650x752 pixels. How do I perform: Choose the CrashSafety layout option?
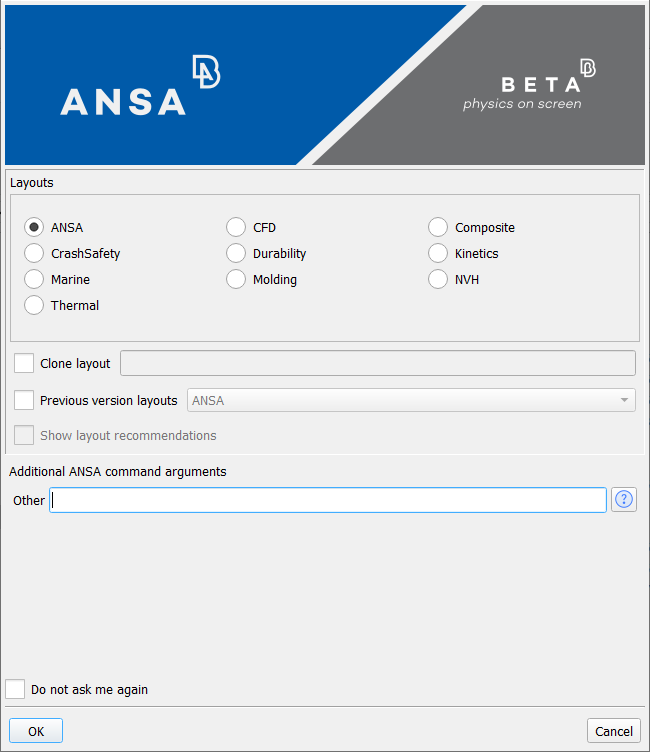tap(35, 254)
